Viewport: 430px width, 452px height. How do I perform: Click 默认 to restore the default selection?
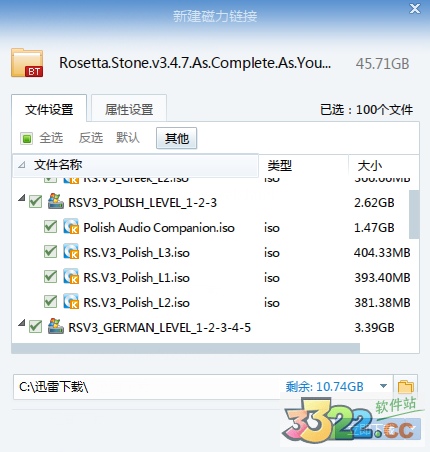click(x=128, y=138)
